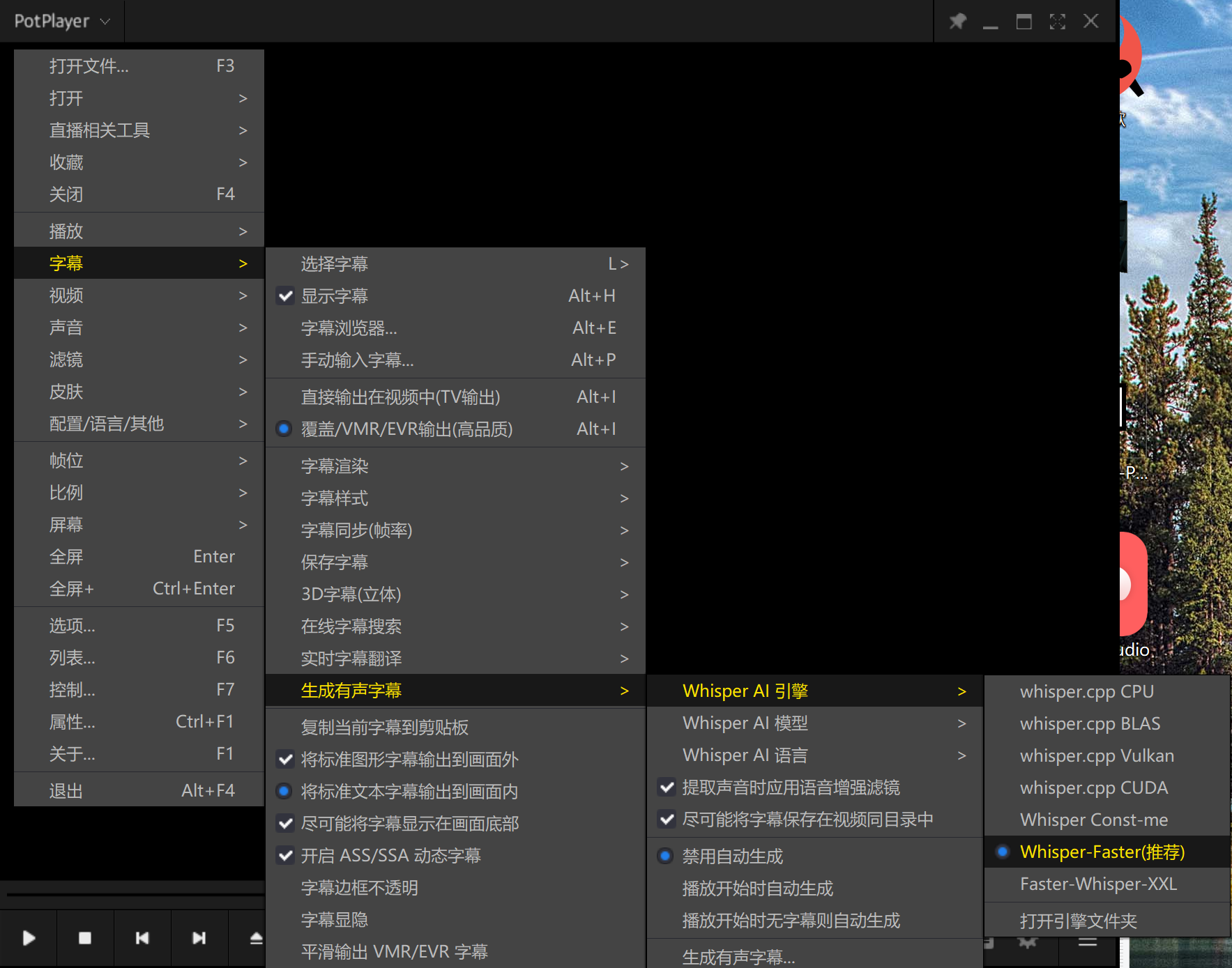Choose 播放开始时自动生成
The width and height of the screenshot is (1232, 968).
[x=815, y=889]
